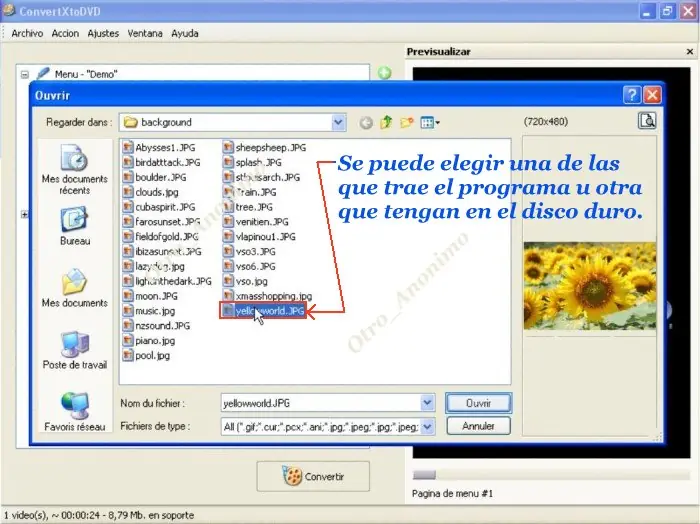Select boulder.JPG file
Image resolution: width=700 pixels, height=524 pixels.
[x=155, y=177]
